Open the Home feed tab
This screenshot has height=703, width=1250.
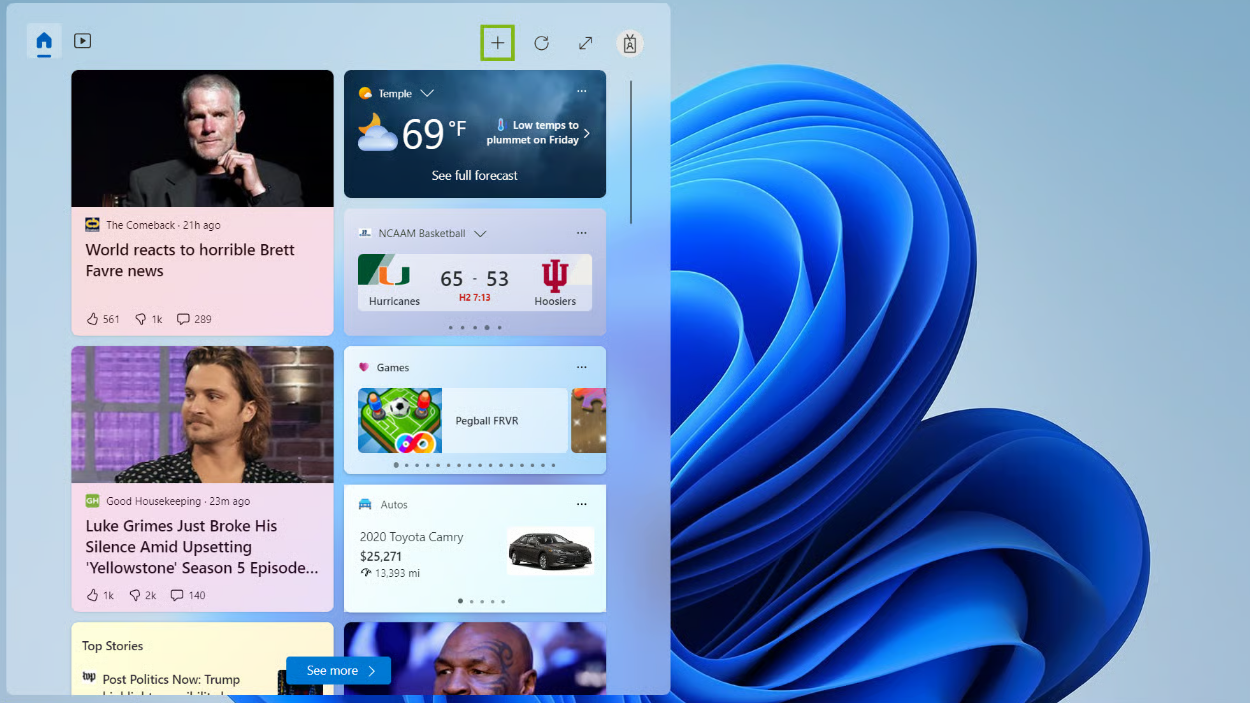pyautogui.click(x=44, y=41)
